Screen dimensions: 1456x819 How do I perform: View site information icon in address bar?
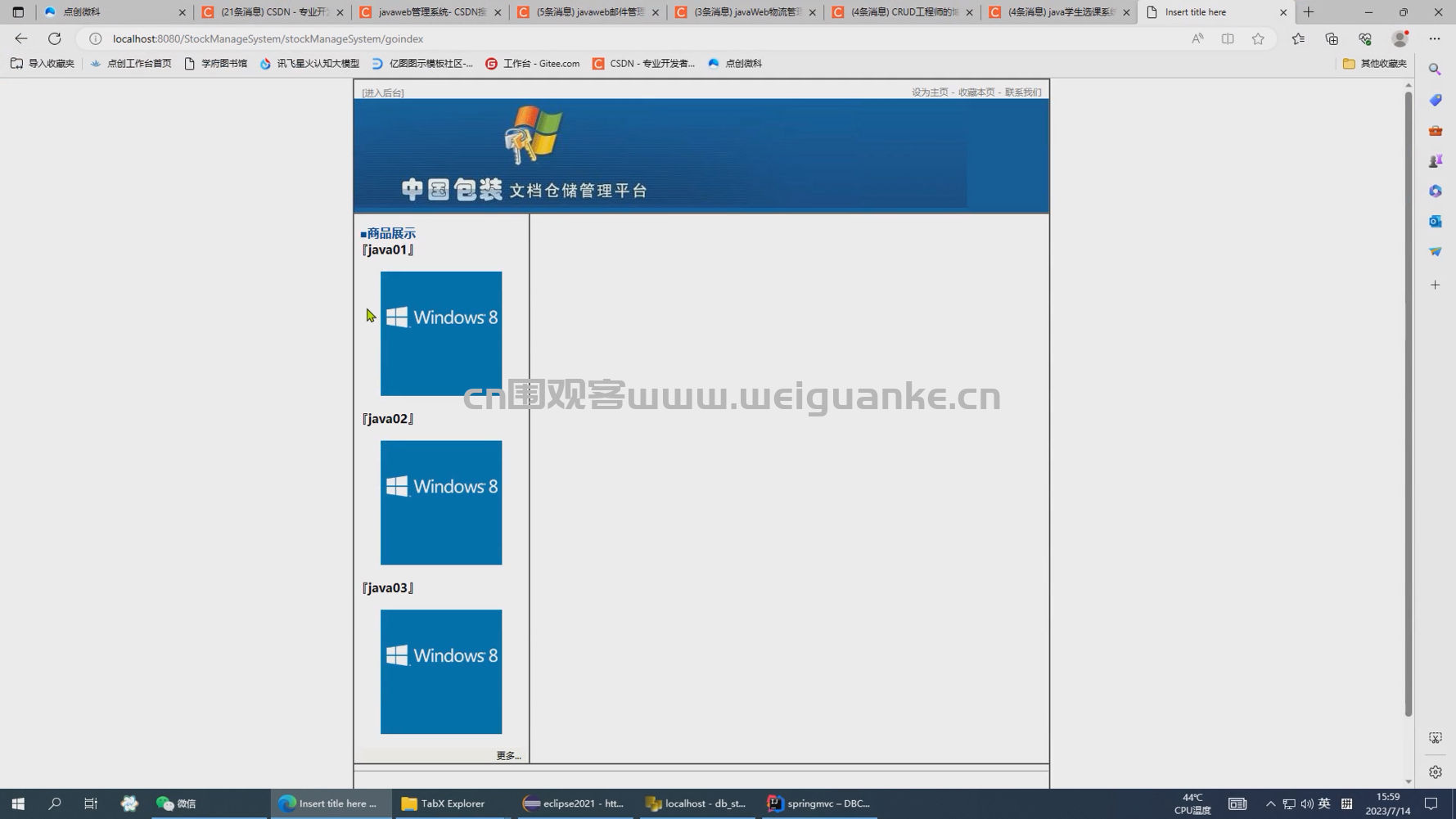tap(96, 38)
